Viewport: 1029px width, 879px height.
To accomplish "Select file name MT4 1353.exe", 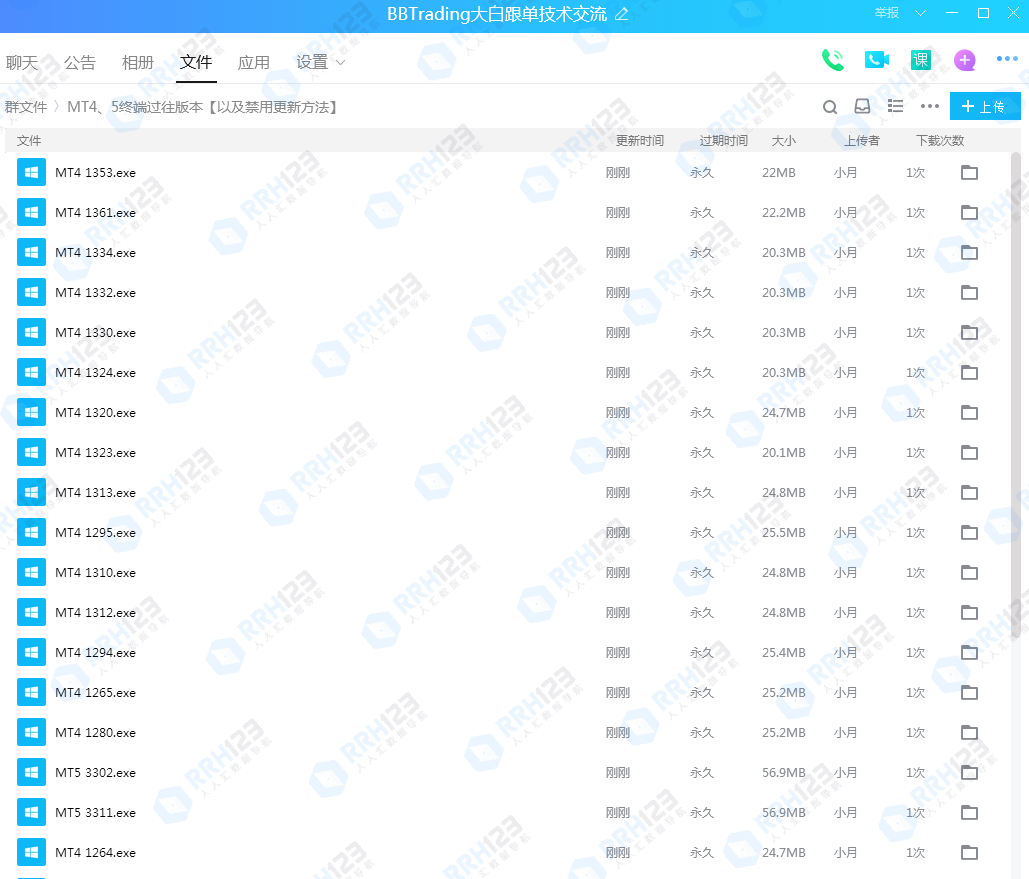I will click(96, 173).
